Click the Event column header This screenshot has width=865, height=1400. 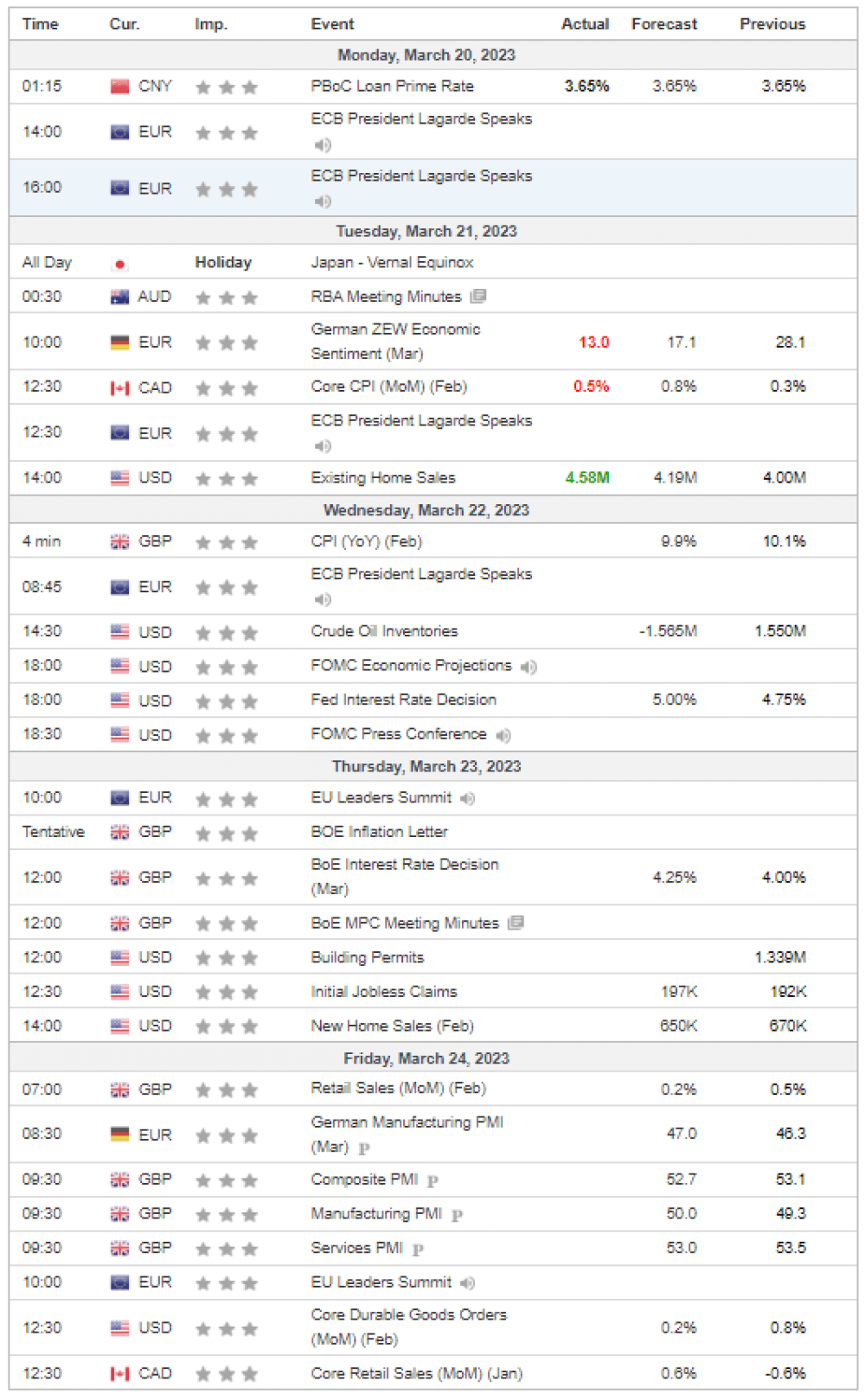[333, 24]
